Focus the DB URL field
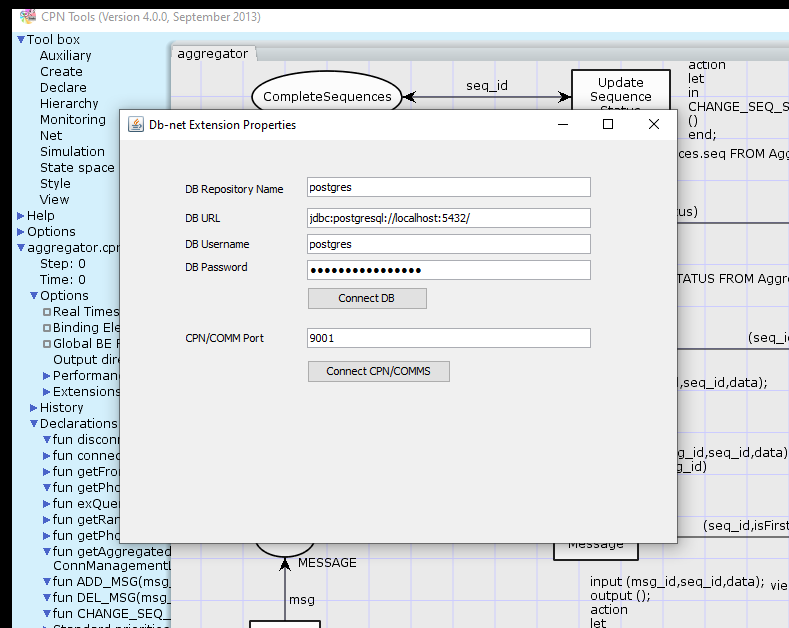This screenshot has height=628, width=789. (449, 218)
